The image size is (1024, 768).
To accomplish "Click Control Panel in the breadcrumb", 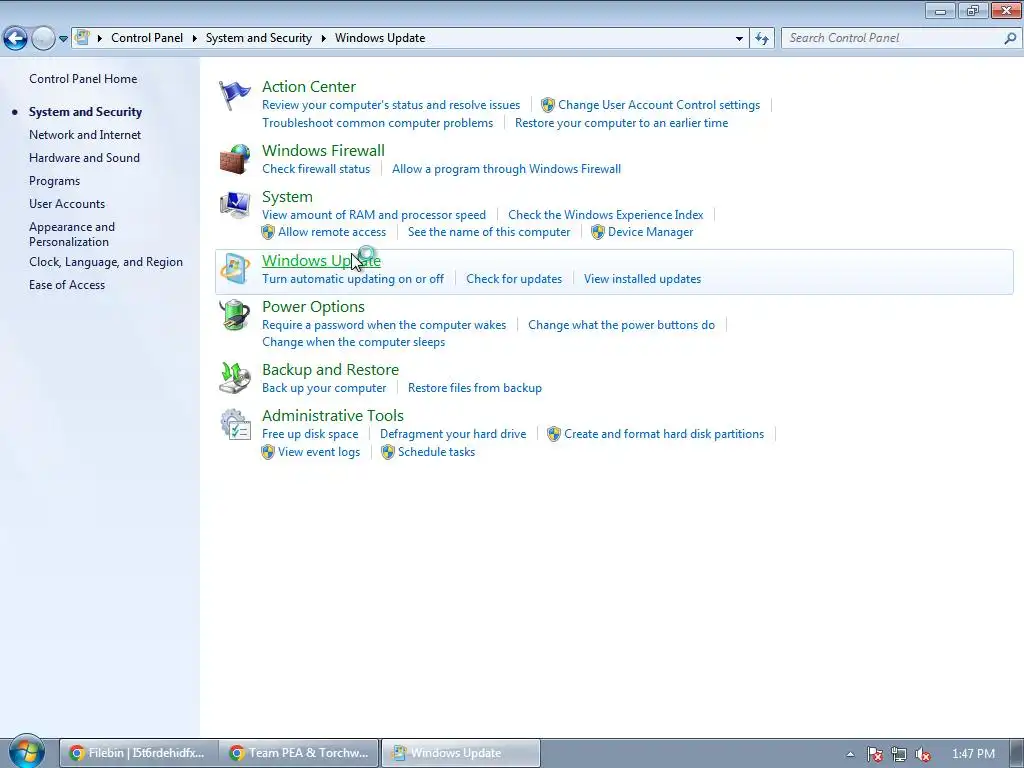I will (x=147, y=38).
